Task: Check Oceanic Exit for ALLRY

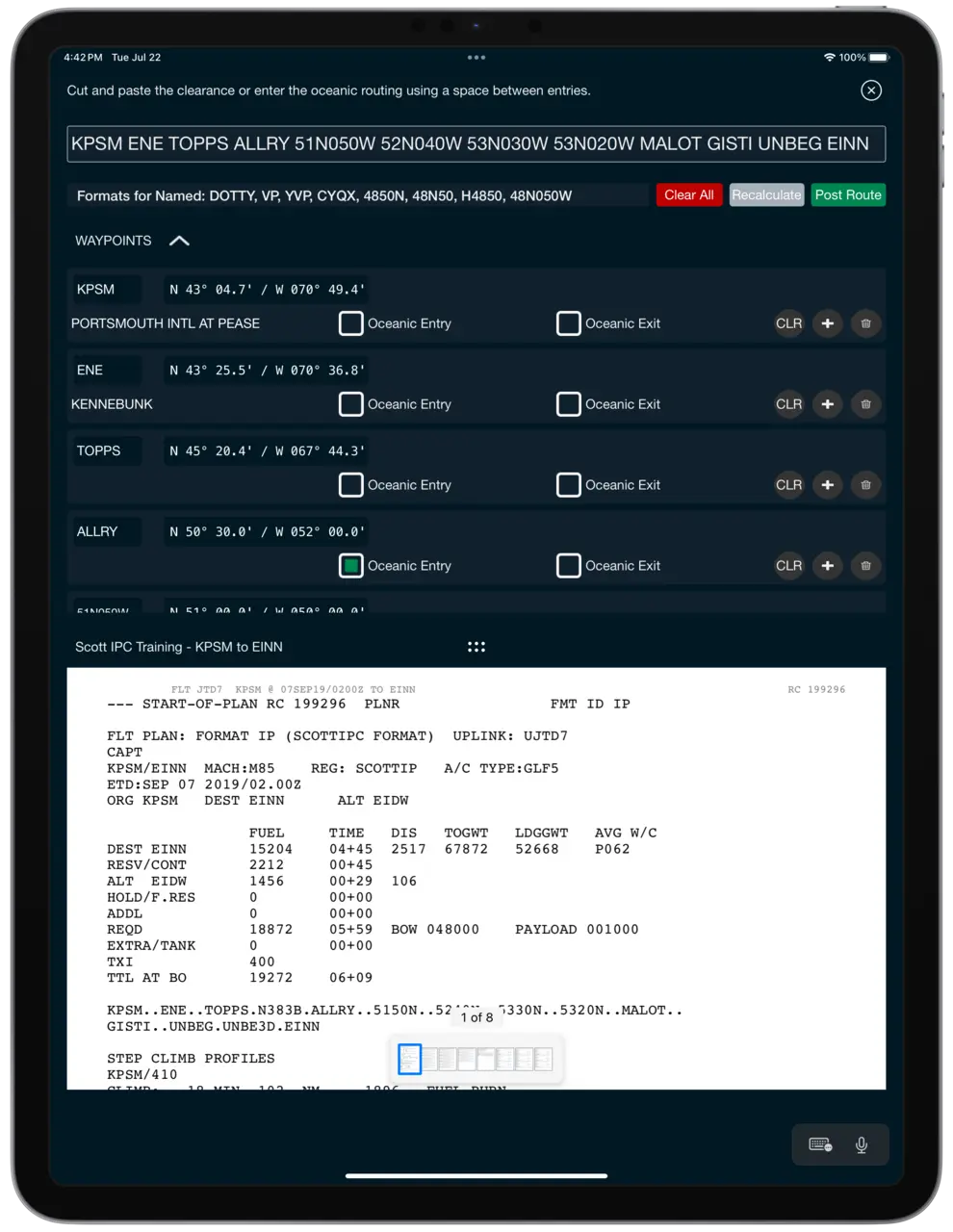Action: point(569,566)
